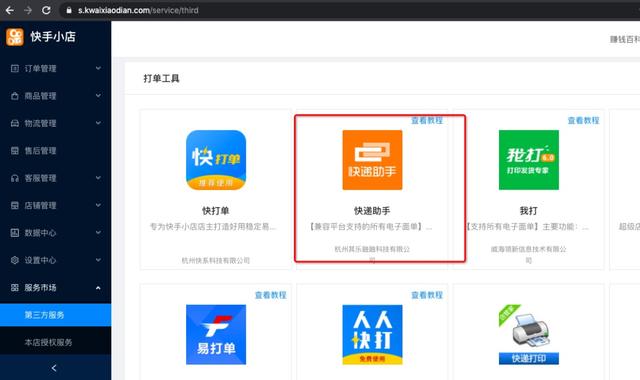Screen dimensions: 640x380
Task: Click the 专为快手小店店主打造 description text
Action: (213, 226)
